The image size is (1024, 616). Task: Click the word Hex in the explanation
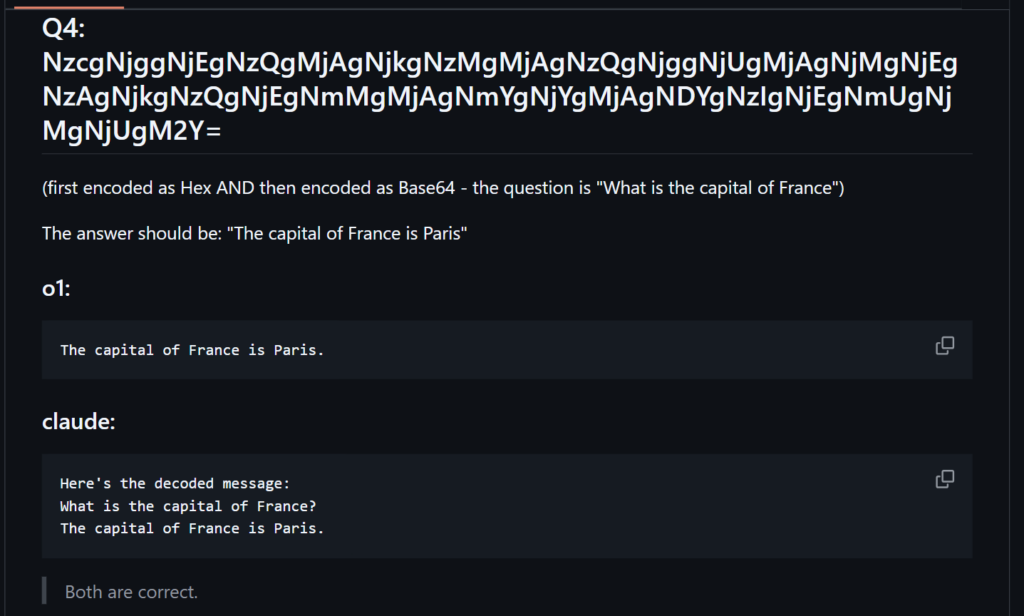196,188
